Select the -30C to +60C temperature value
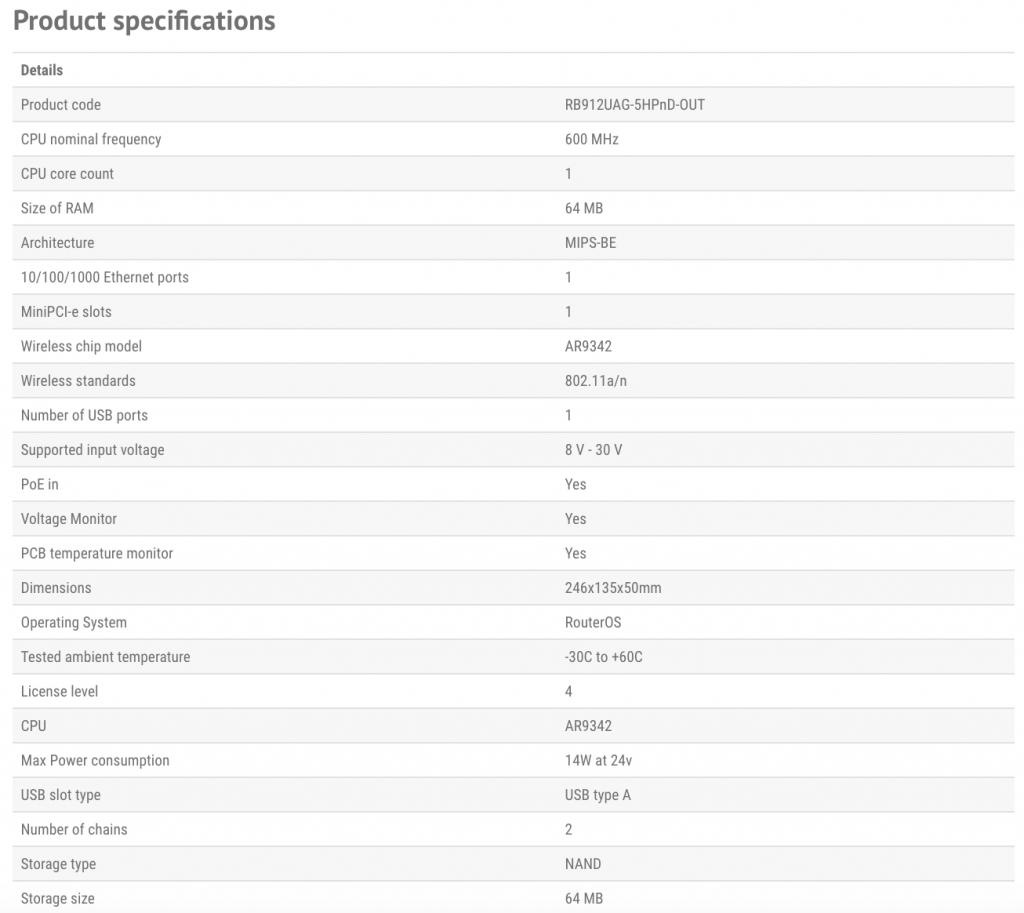The image size is (1024, 913). (610, 657)
